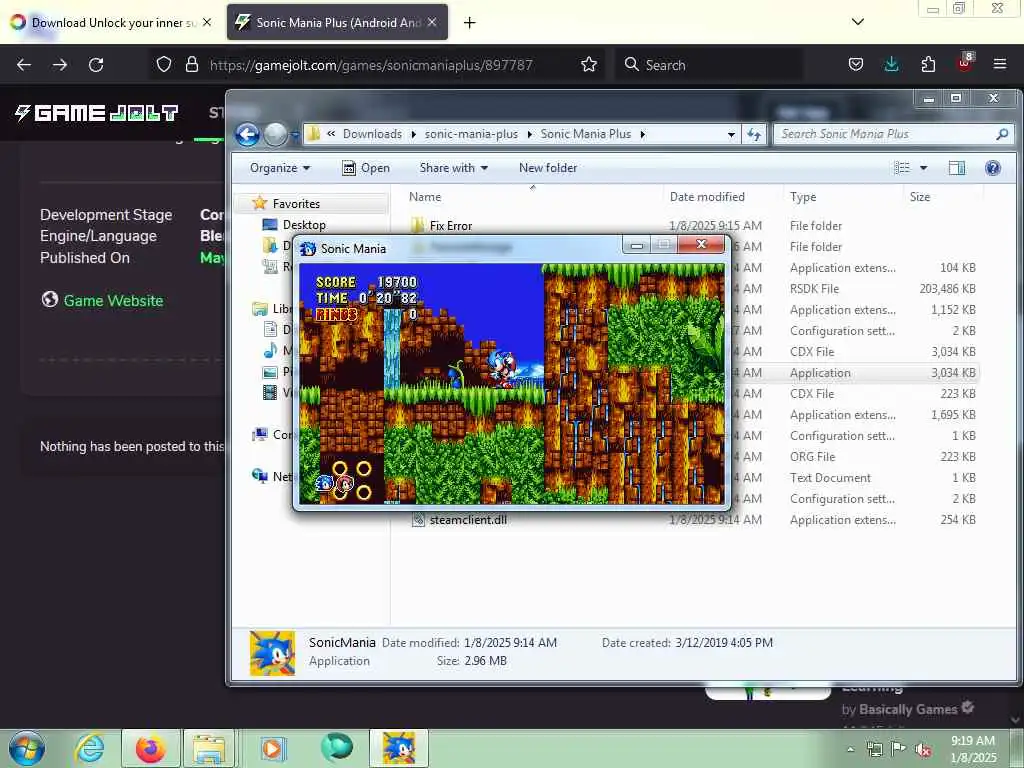Viewport: 1024px width, 768px height.
Task: Select the Fix Error folder
Action: pos(450,226)
